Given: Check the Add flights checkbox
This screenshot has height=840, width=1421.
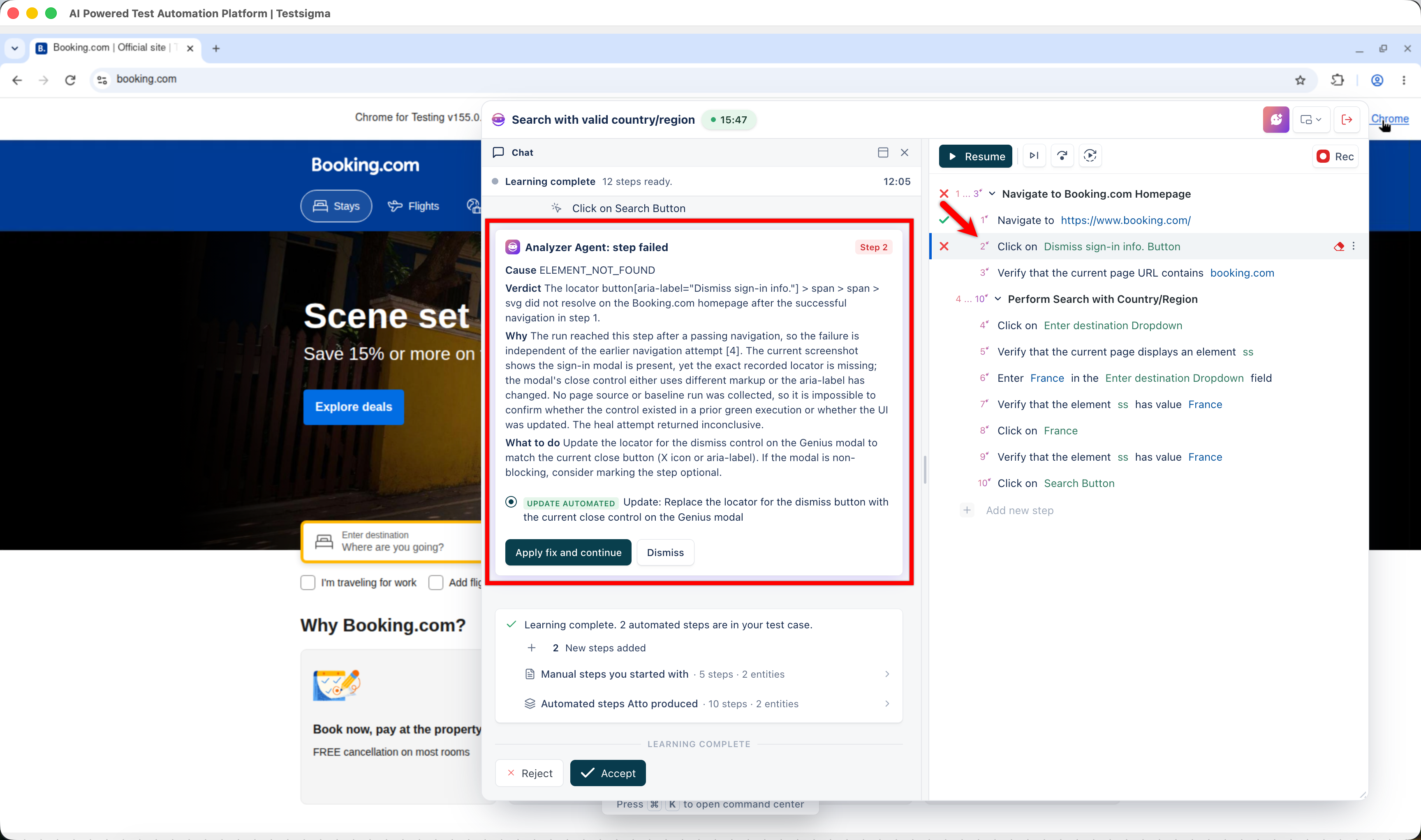Looking at the screenshot, I should tap(435, 582).
